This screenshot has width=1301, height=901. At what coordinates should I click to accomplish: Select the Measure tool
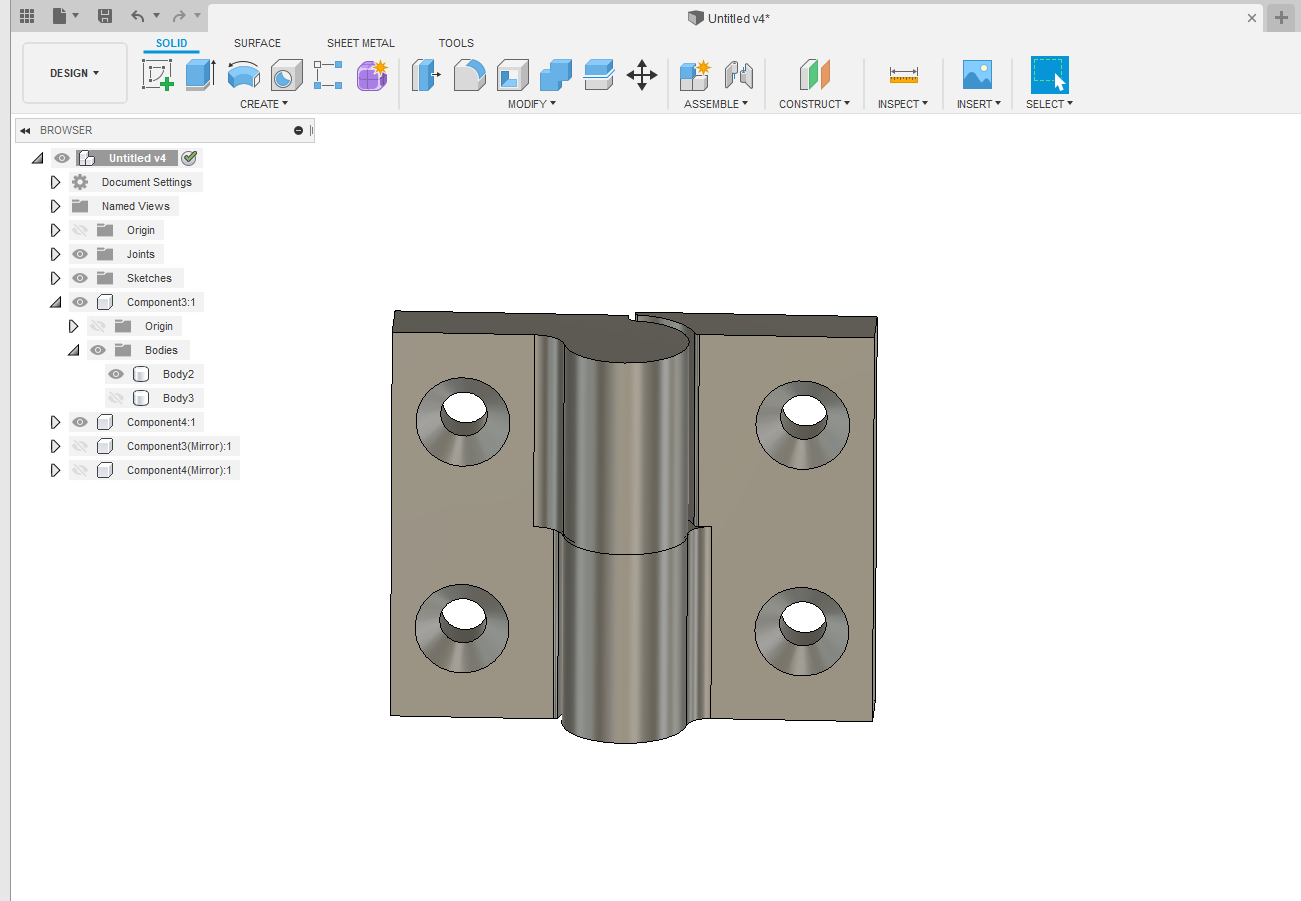point(903,75)
